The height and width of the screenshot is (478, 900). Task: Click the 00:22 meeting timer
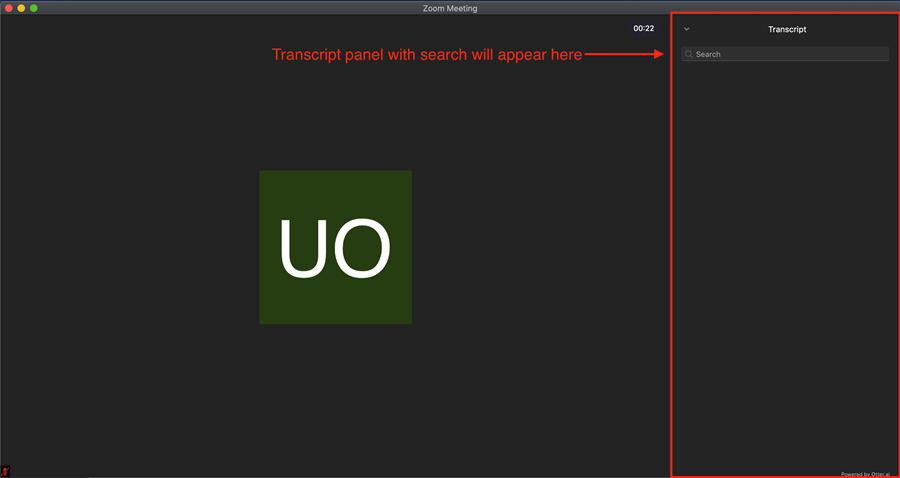click(x=643, y=28)
